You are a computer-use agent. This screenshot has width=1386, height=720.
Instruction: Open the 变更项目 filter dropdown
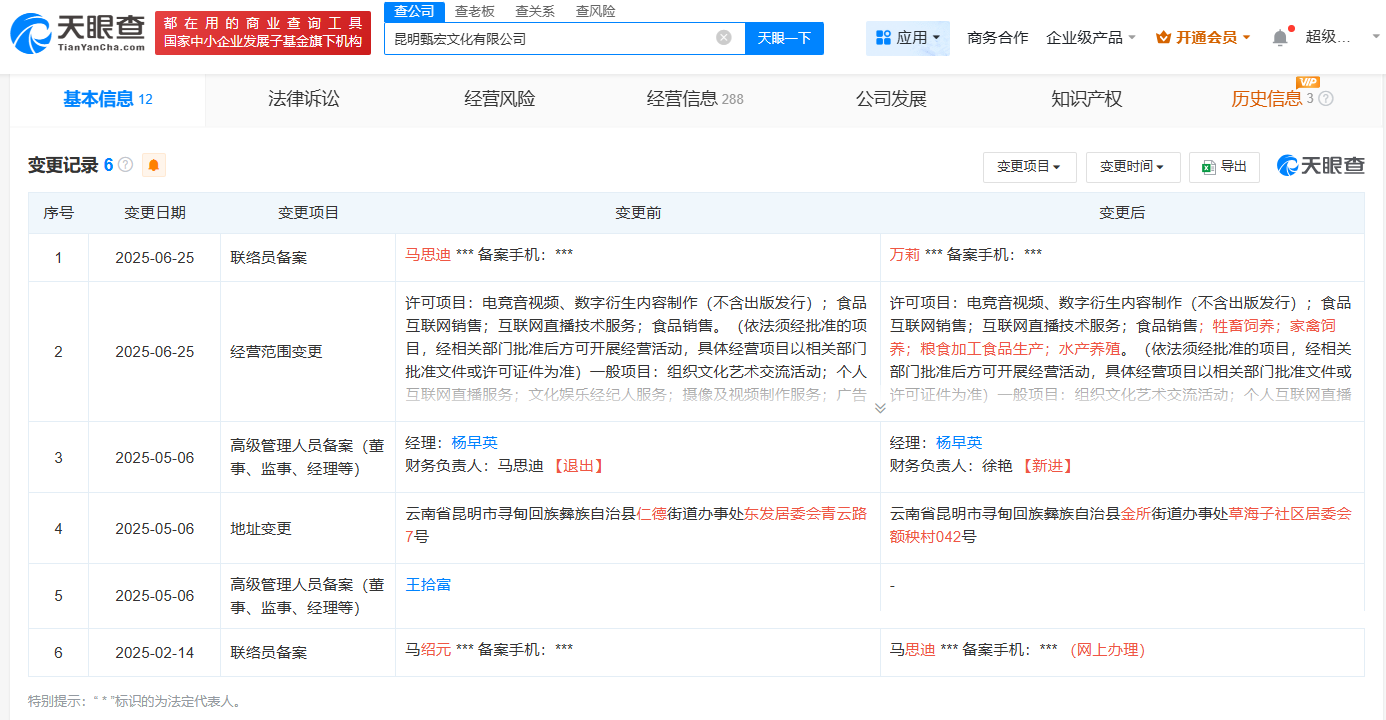pyautogui.click(x=1030, y=167)
